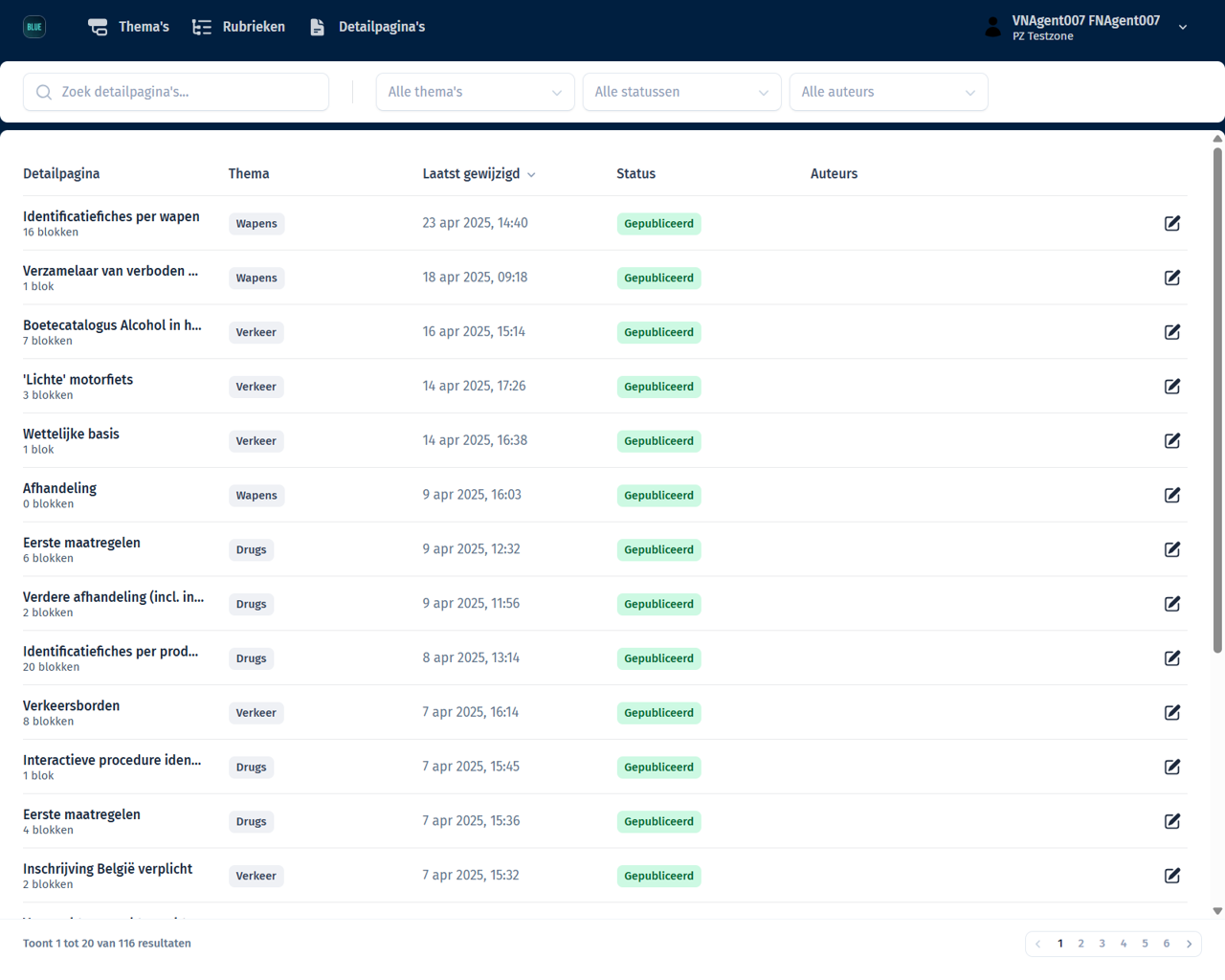The height and width of the screenshot is (980, 1225).
Task: Click the Status column header
Action: [636, 173]
